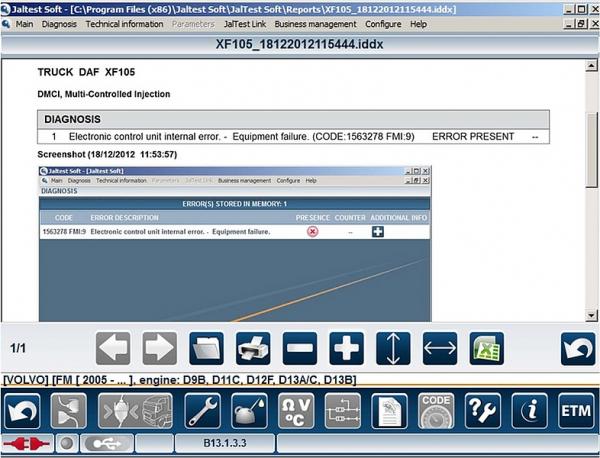
Task: Open the Diagnosis menu
Action: [x=59, y=24]
